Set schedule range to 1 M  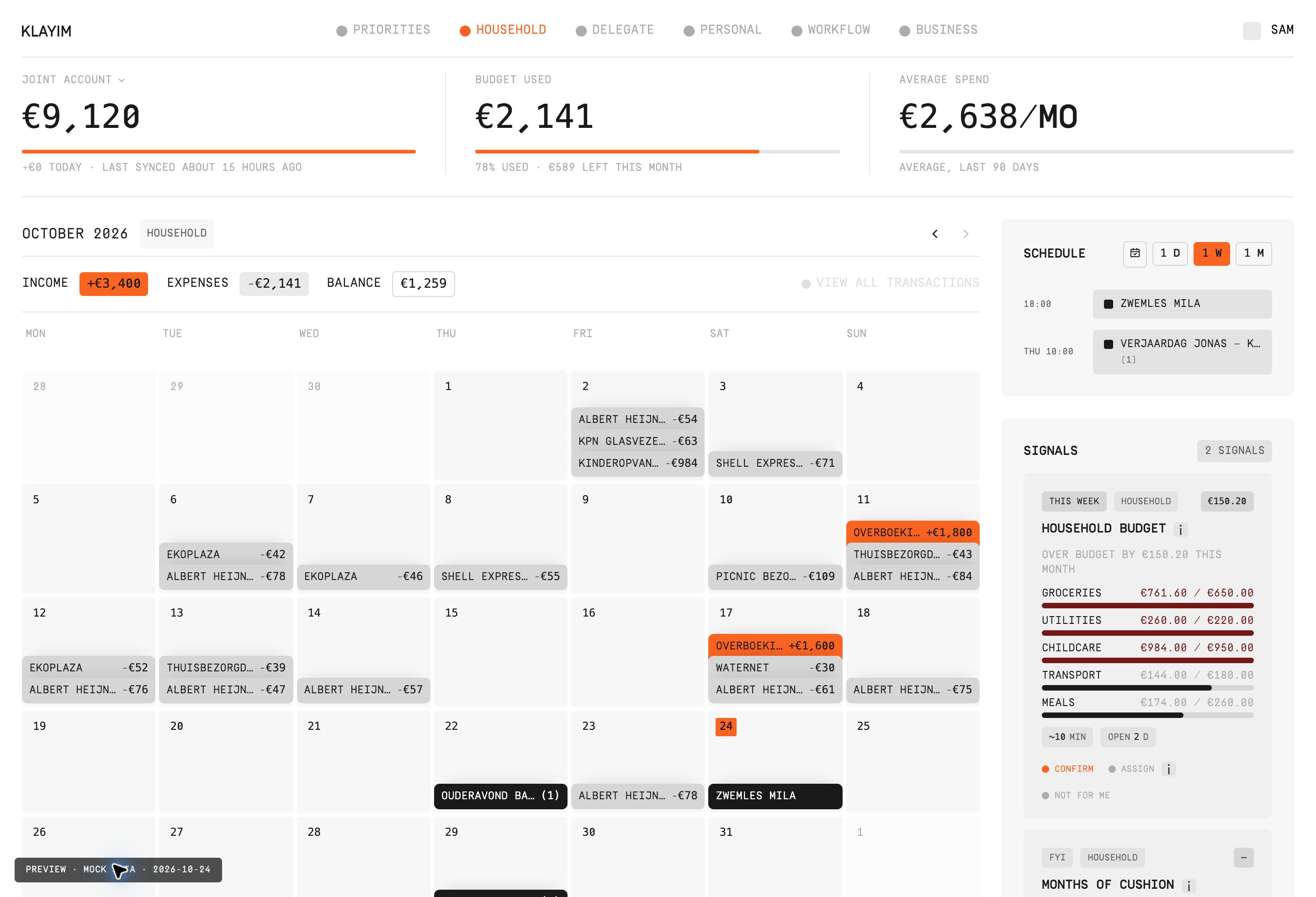(1254, 253)
